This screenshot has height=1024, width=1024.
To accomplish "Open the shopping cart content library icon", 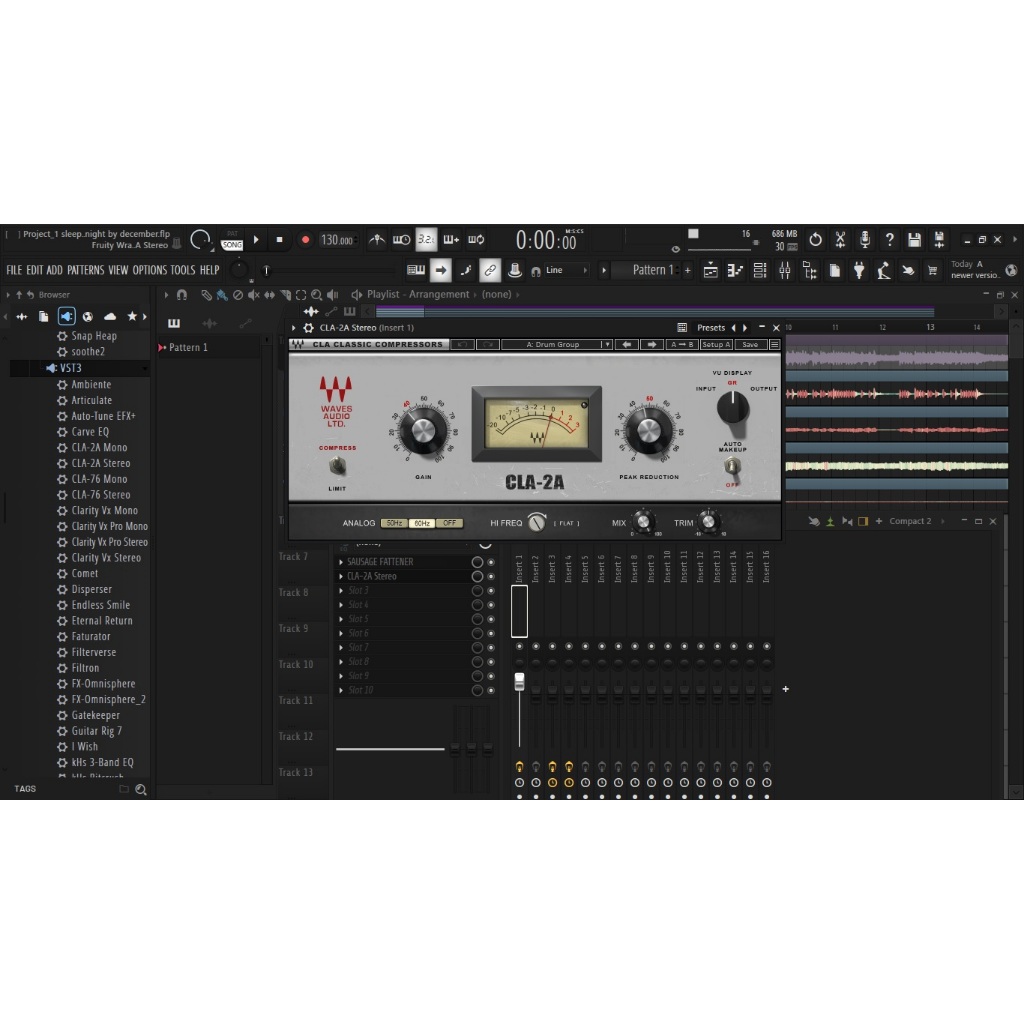I will click(x=933, y=270).
